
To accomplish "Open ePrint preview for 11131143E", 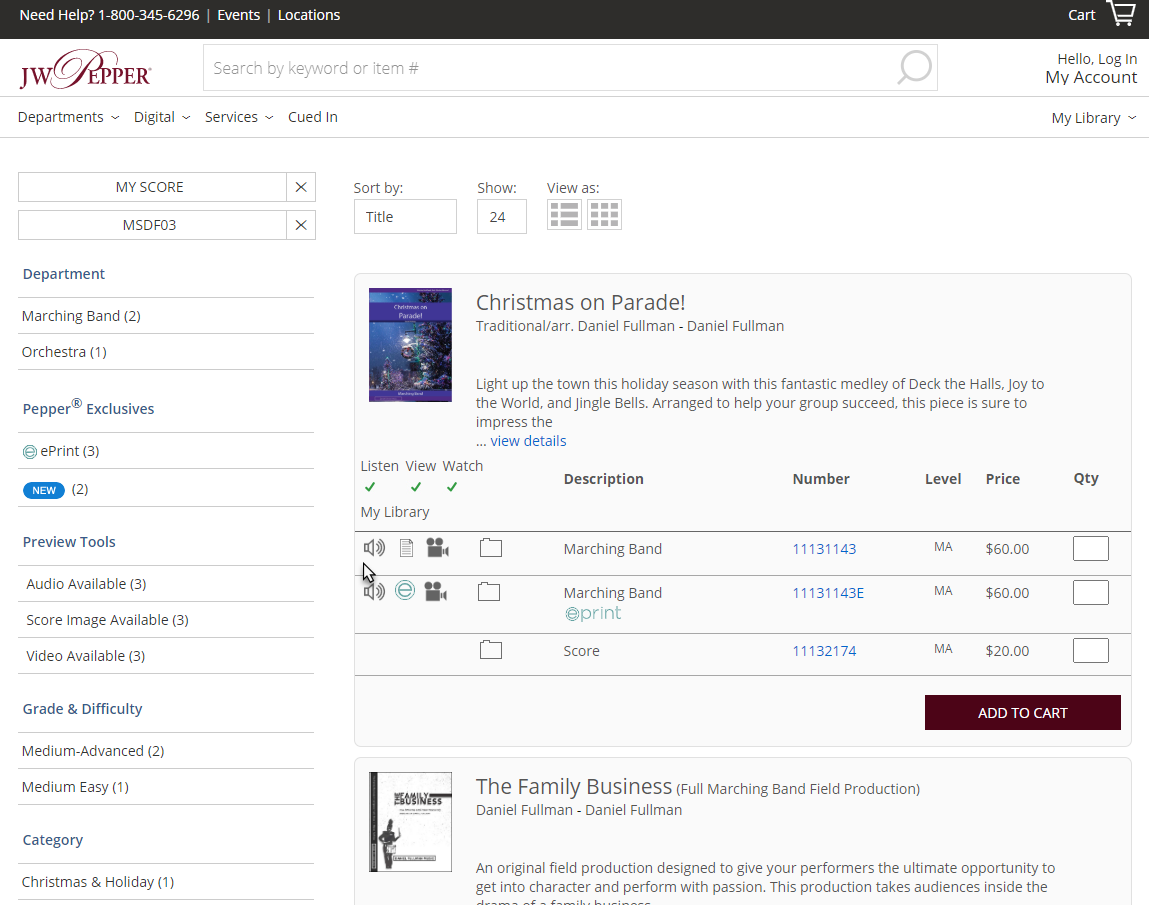I will point(404,590).
